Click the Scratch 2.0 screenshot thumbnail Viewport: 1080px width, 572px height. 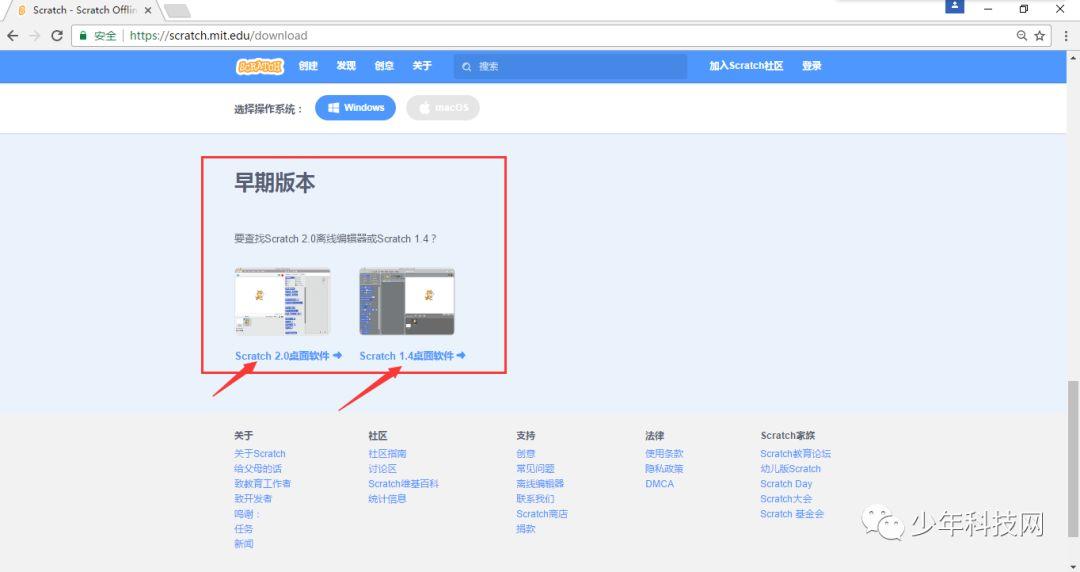(x=282, y=302)
